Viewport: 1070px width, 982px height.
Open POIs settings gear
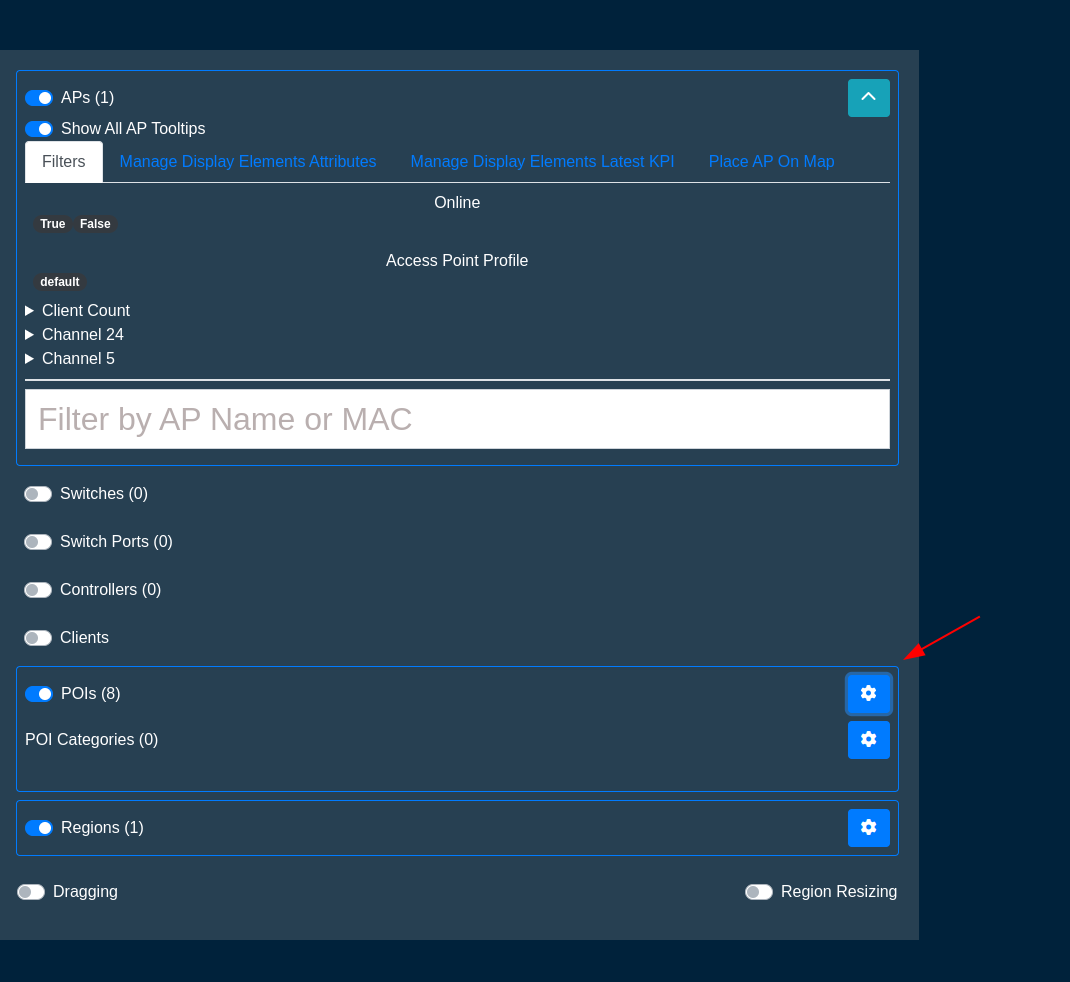(868, 694)
